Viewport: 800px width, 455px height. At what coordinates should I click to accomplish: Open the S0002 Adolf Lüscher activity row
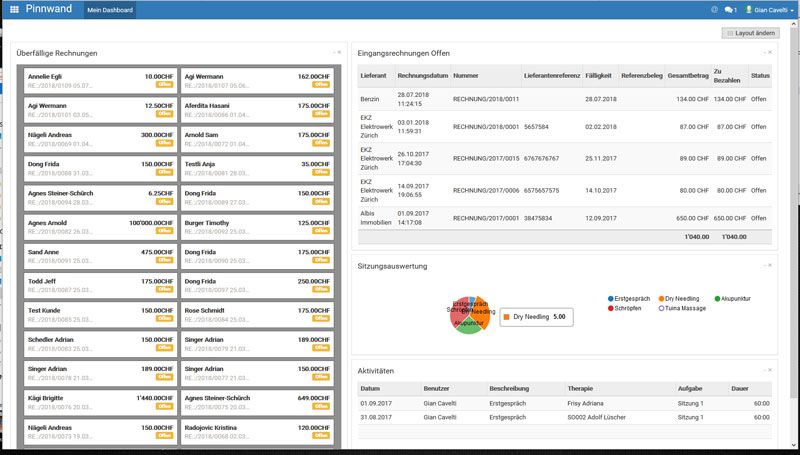coord(564,417)
